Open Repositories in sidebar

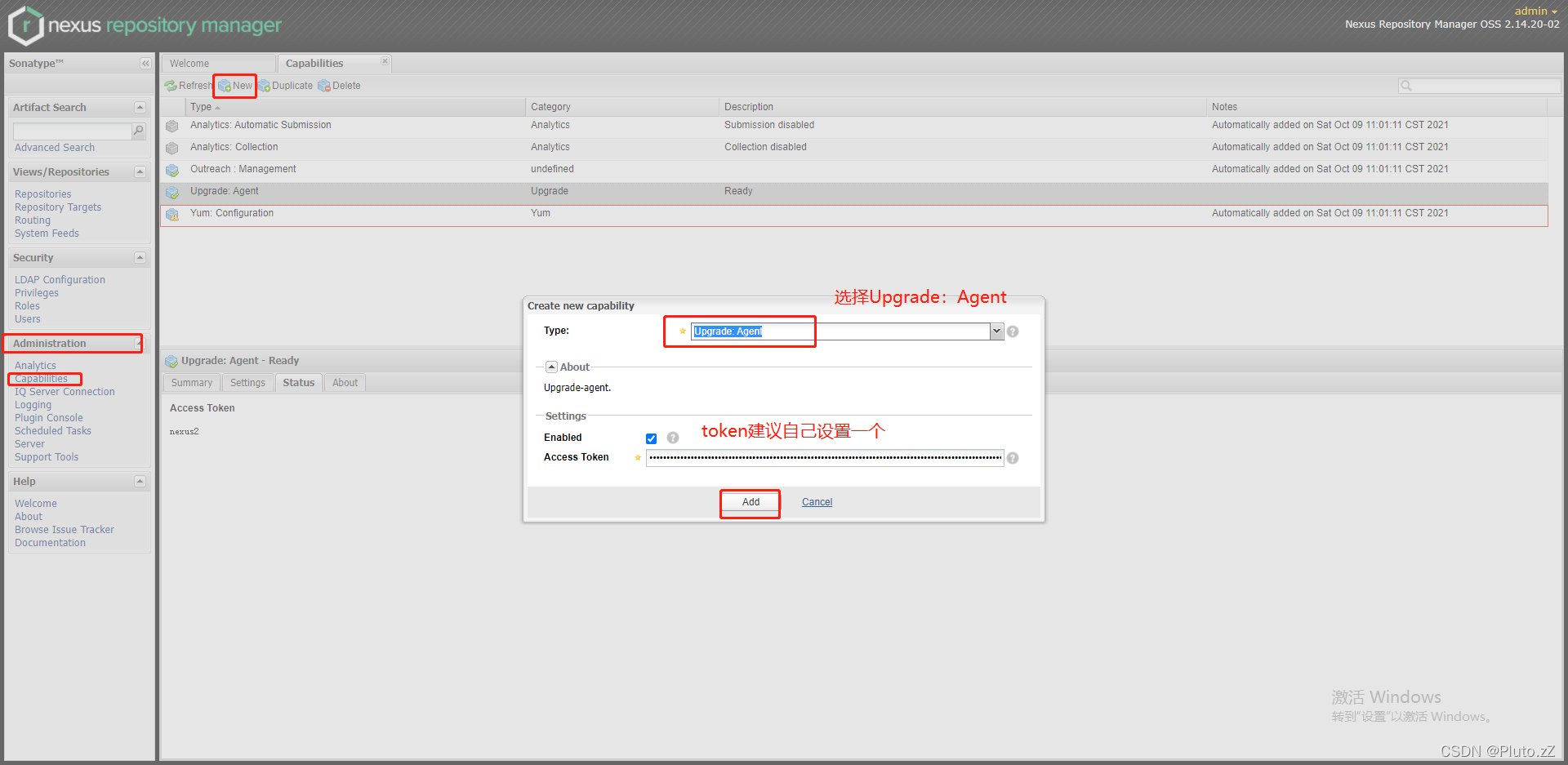click(42, 194)
